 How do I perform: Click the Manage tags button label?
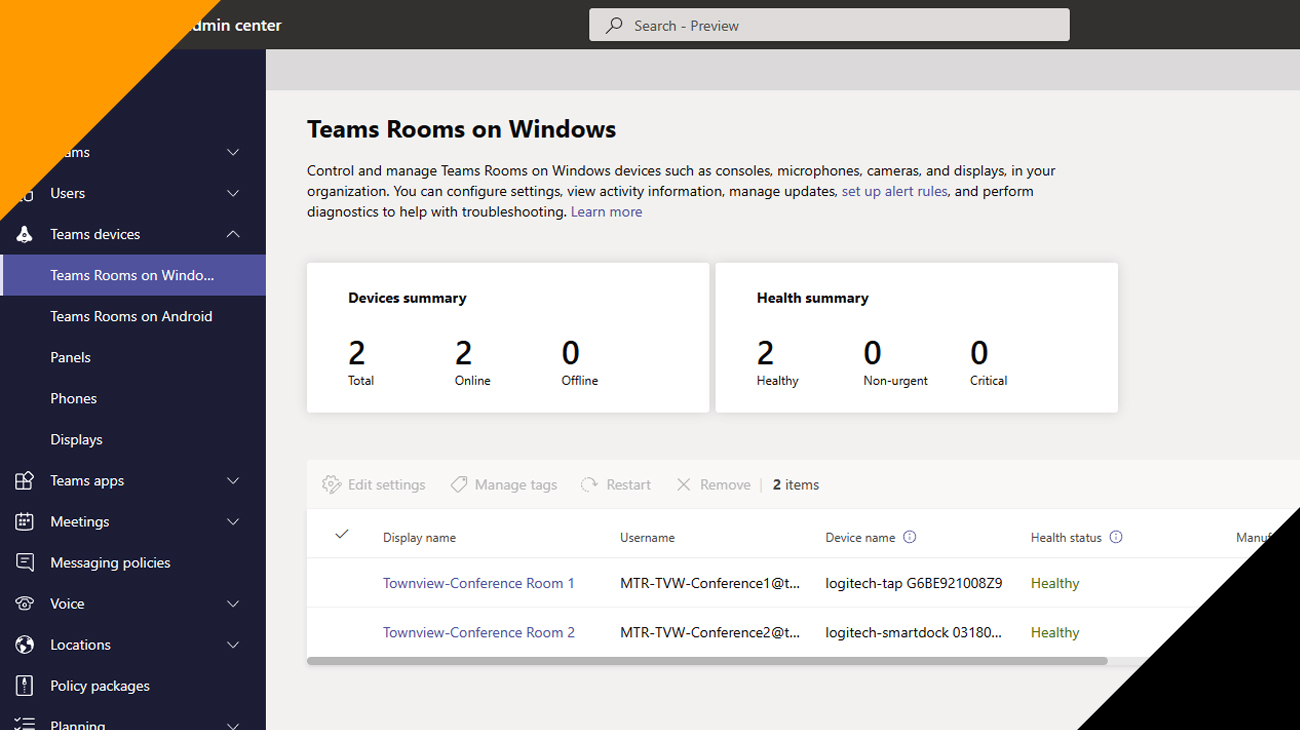point(516,485)
